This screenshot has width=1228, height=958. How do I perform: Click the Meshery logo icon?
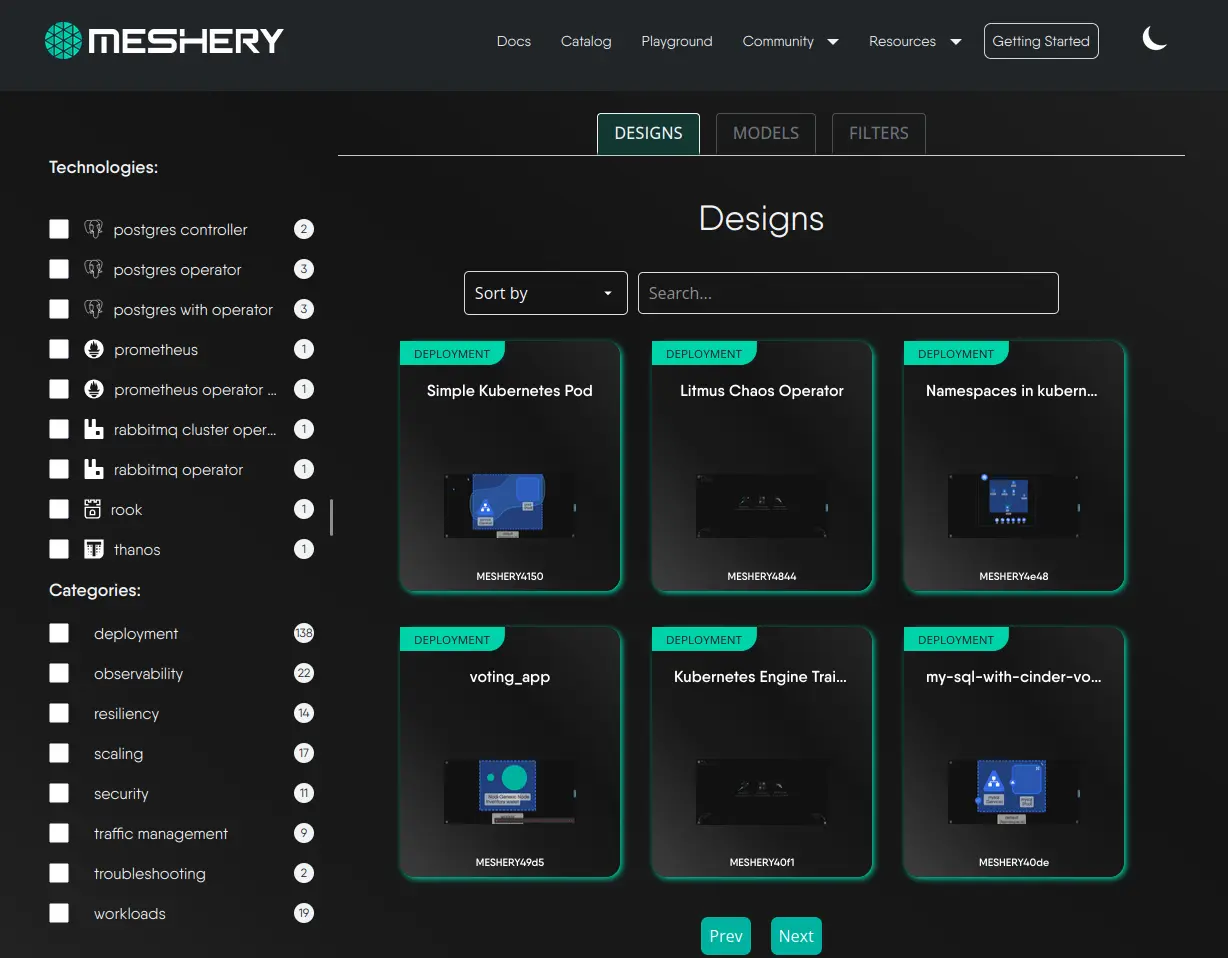tap(63, 41)
